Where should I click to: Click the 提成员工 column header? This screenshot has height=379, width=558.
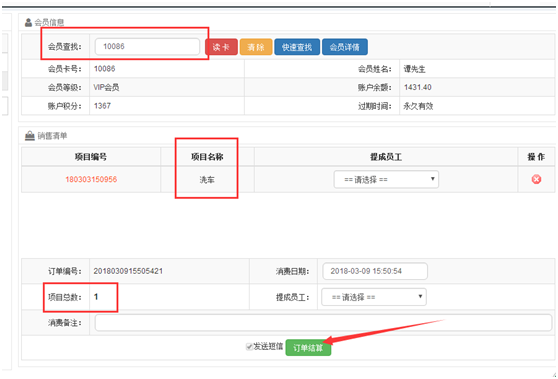click(386, 157)
